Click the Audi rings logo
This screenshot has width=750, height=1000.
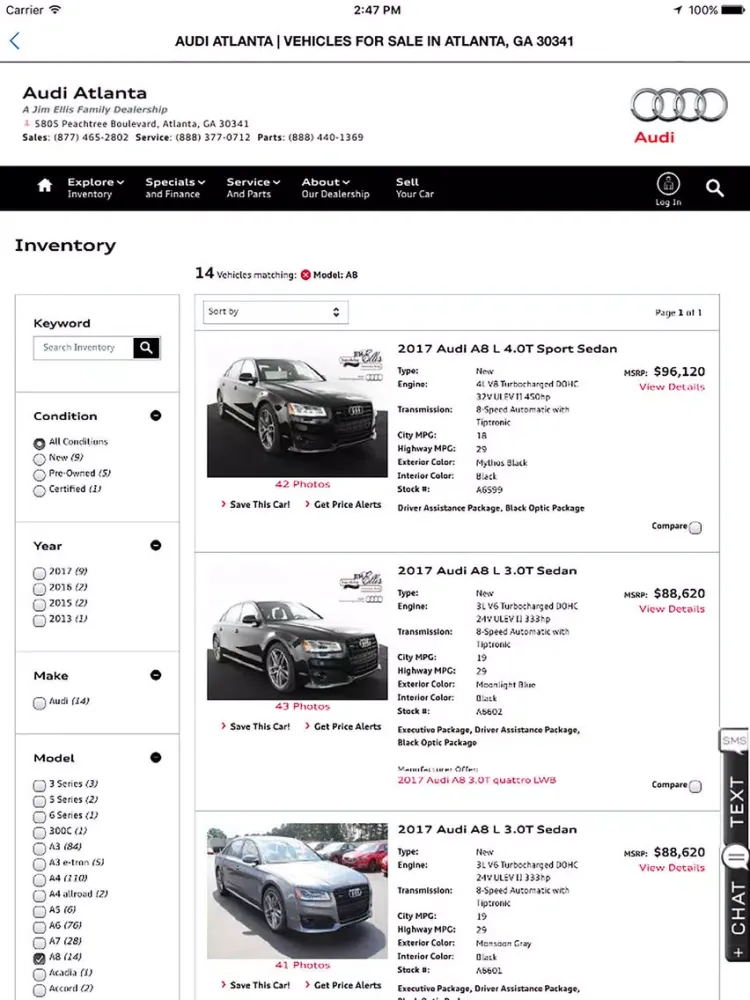tap(679, 105)
